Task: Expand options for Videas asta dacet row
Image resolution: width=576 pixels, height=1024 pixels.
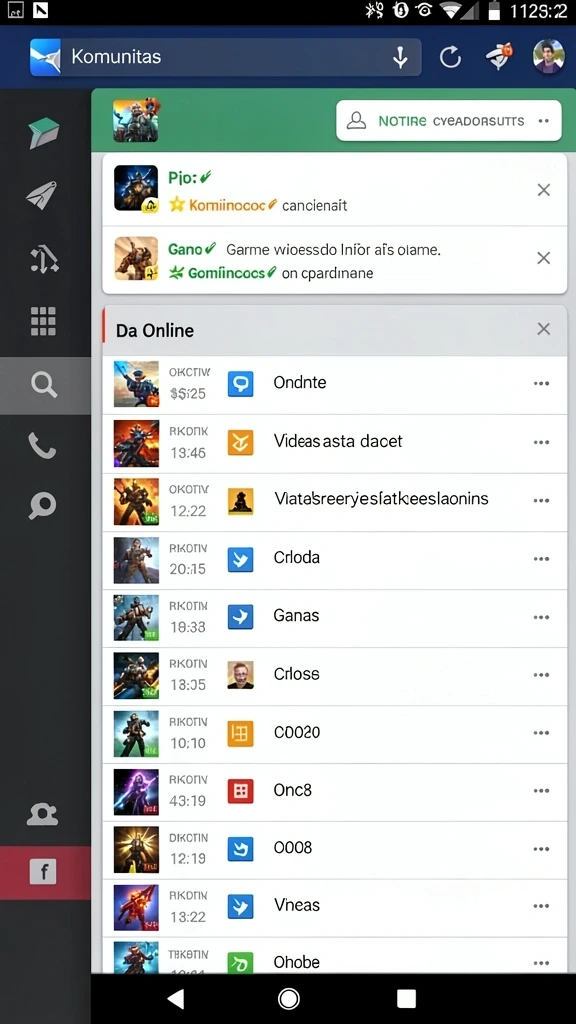Action: 541,442
